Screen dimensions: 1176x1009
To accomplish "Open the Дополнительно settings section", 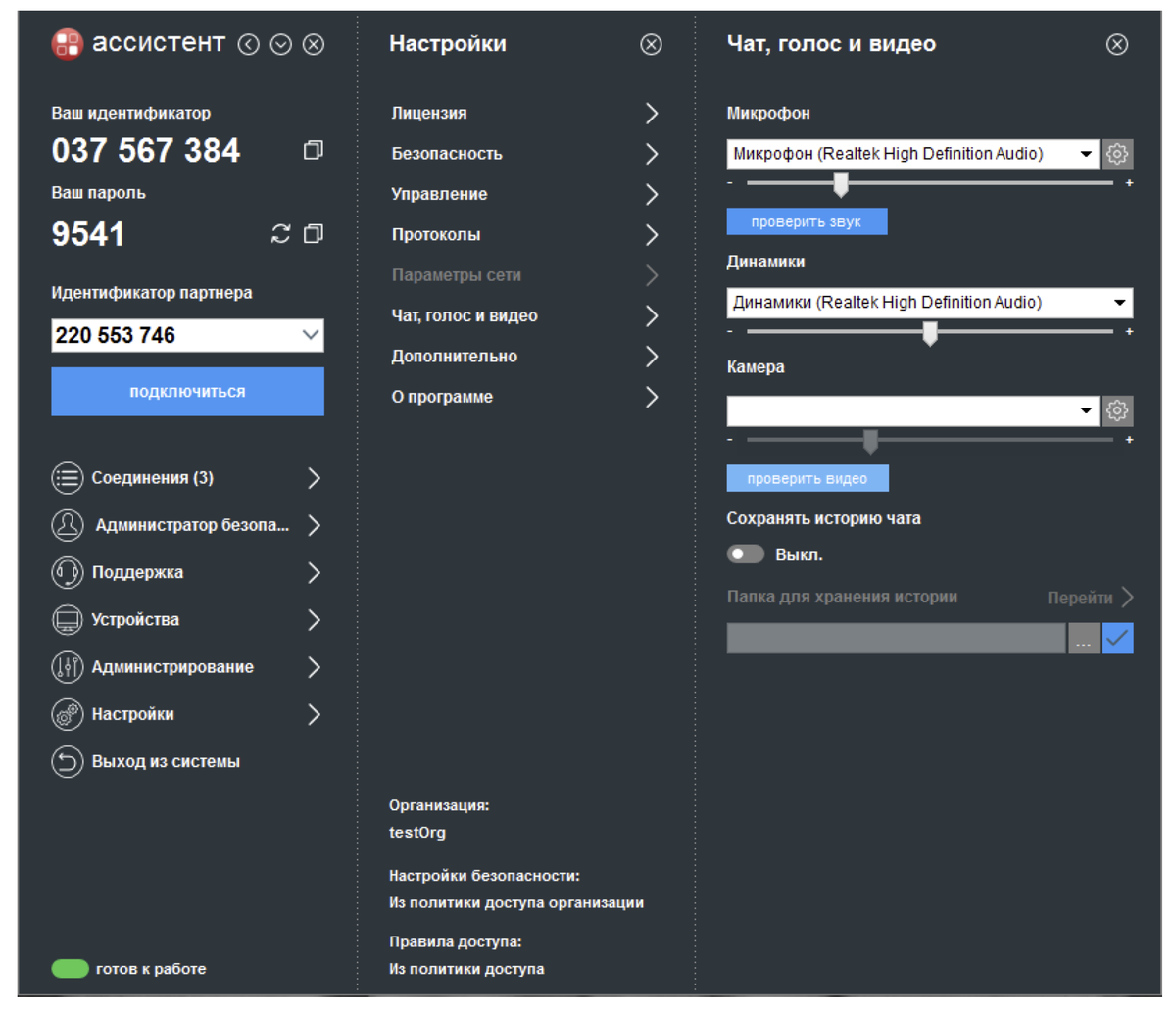I will (x=525, y=357).
